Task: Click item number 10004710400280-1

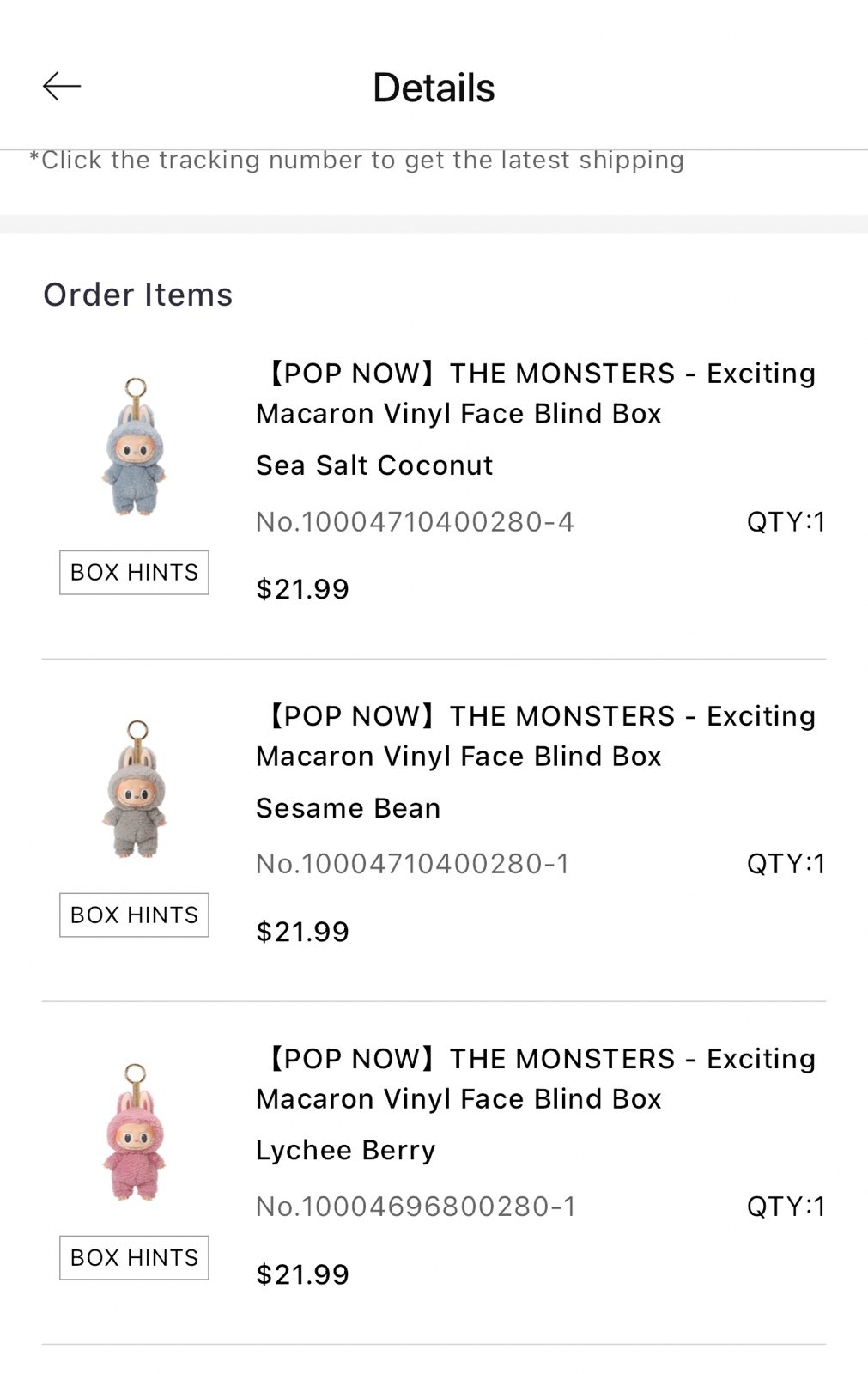Action: pyautogui.click(x=413, y=864)
